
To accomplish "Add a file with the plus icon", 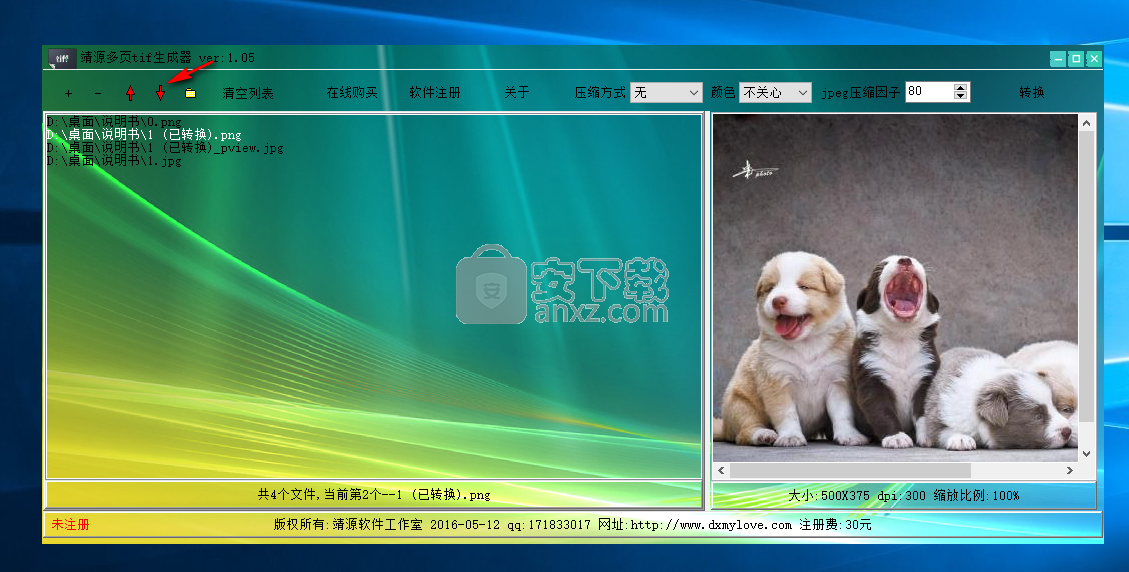I will click(68, 93).
